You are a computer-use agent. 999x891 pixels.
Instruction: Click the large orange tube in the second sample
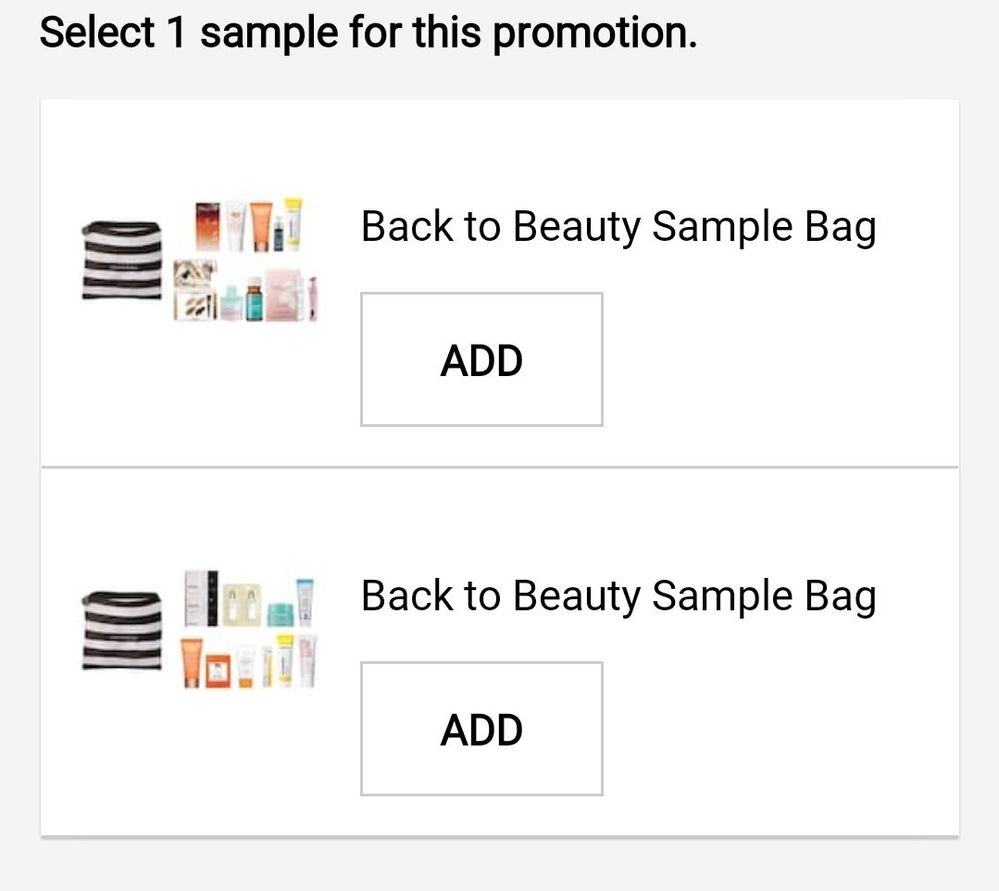pos(192,663)
